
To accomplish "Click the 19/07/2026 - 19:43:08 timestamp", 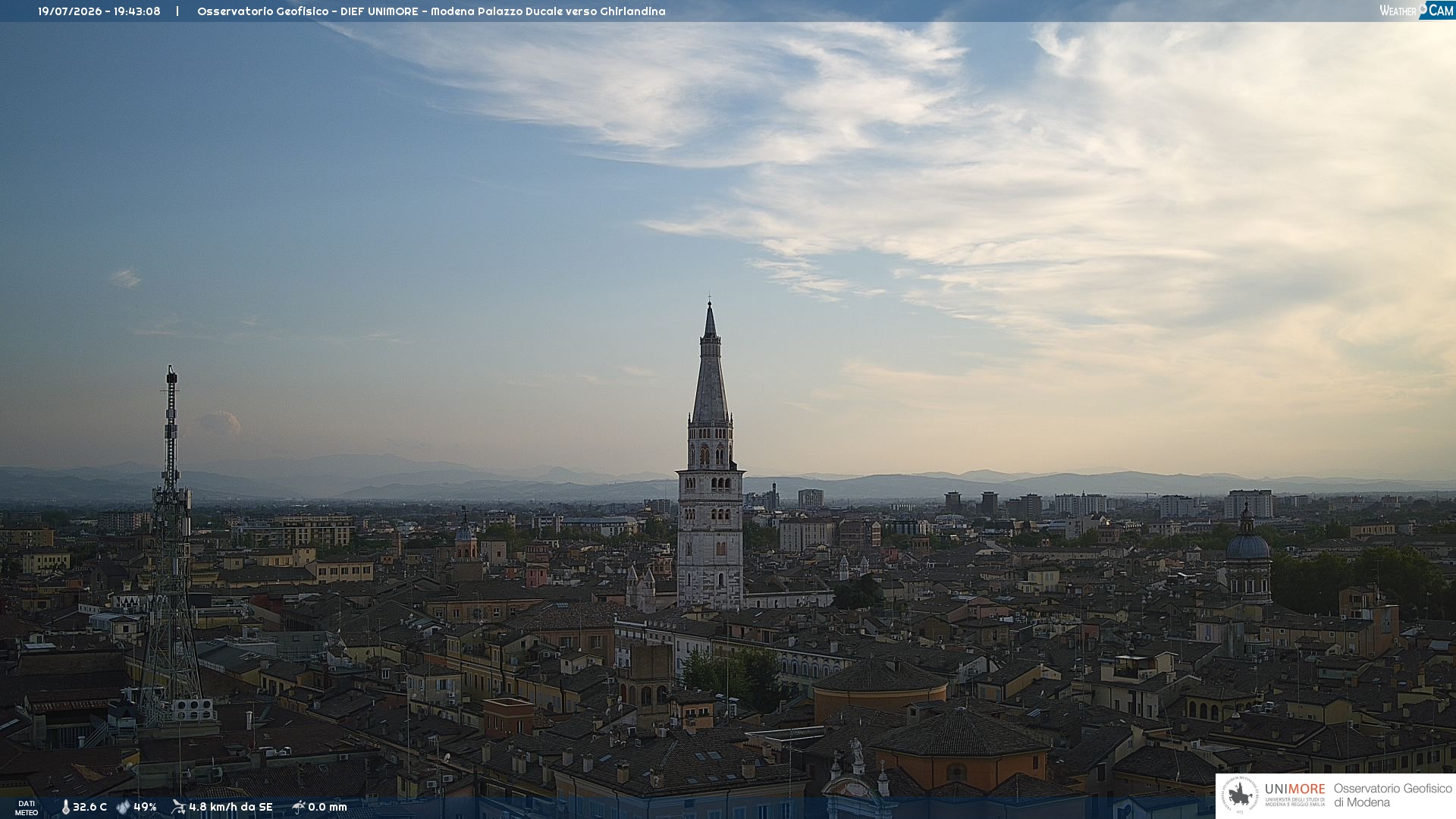I will [99, 11].
